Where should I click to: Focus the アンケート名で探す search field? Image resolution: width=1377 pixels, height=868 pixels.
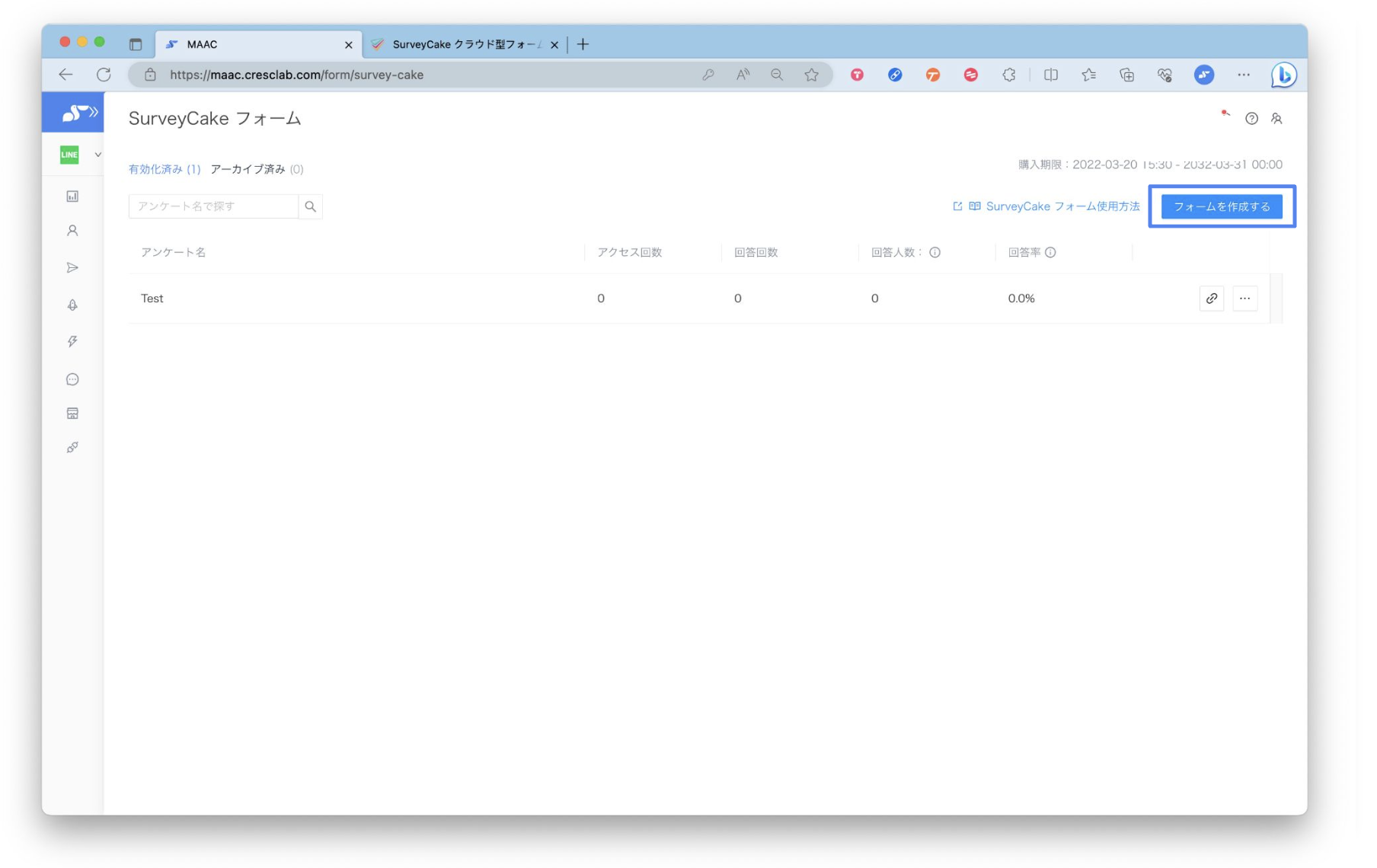213,206
